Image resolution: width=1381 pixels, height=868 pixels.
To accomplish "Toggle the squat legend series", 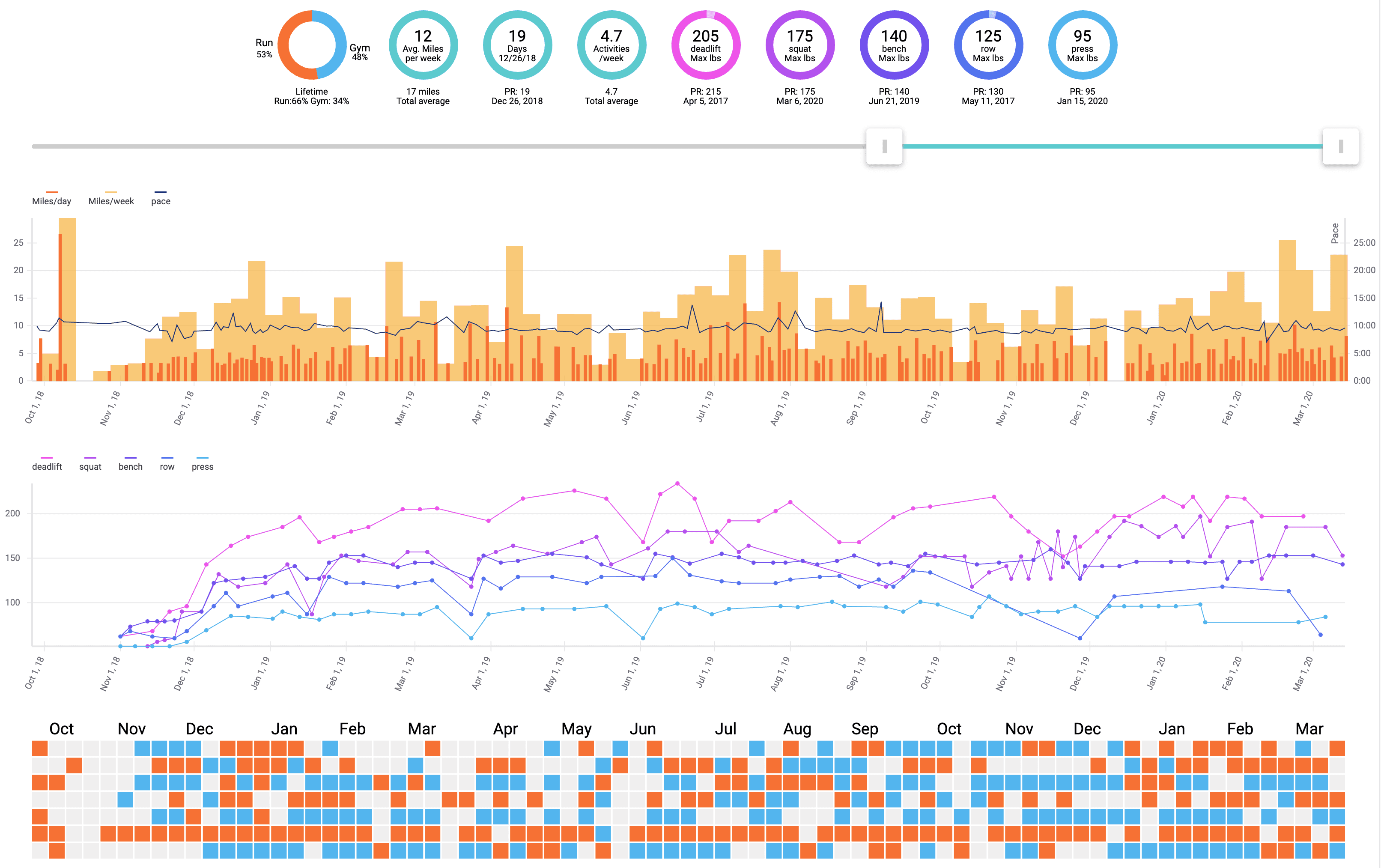I will pyautogui.click(x=90, y=463).
